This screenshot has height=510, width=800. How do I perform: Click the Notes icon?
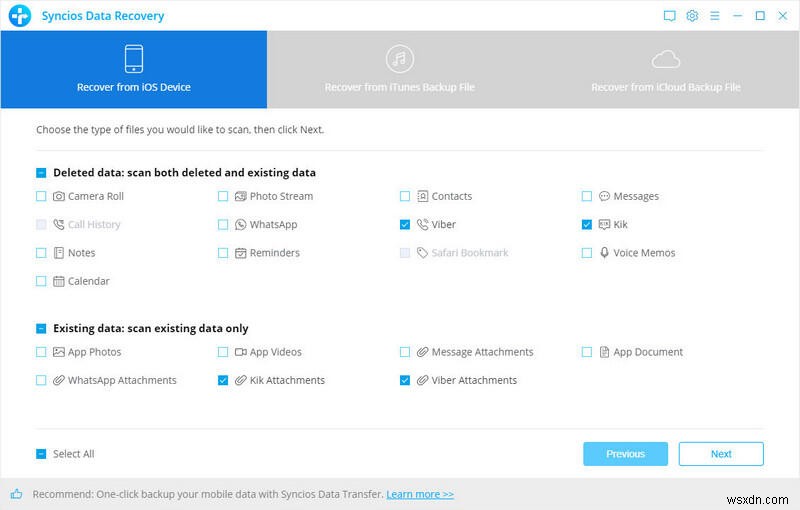pos(59,253)
